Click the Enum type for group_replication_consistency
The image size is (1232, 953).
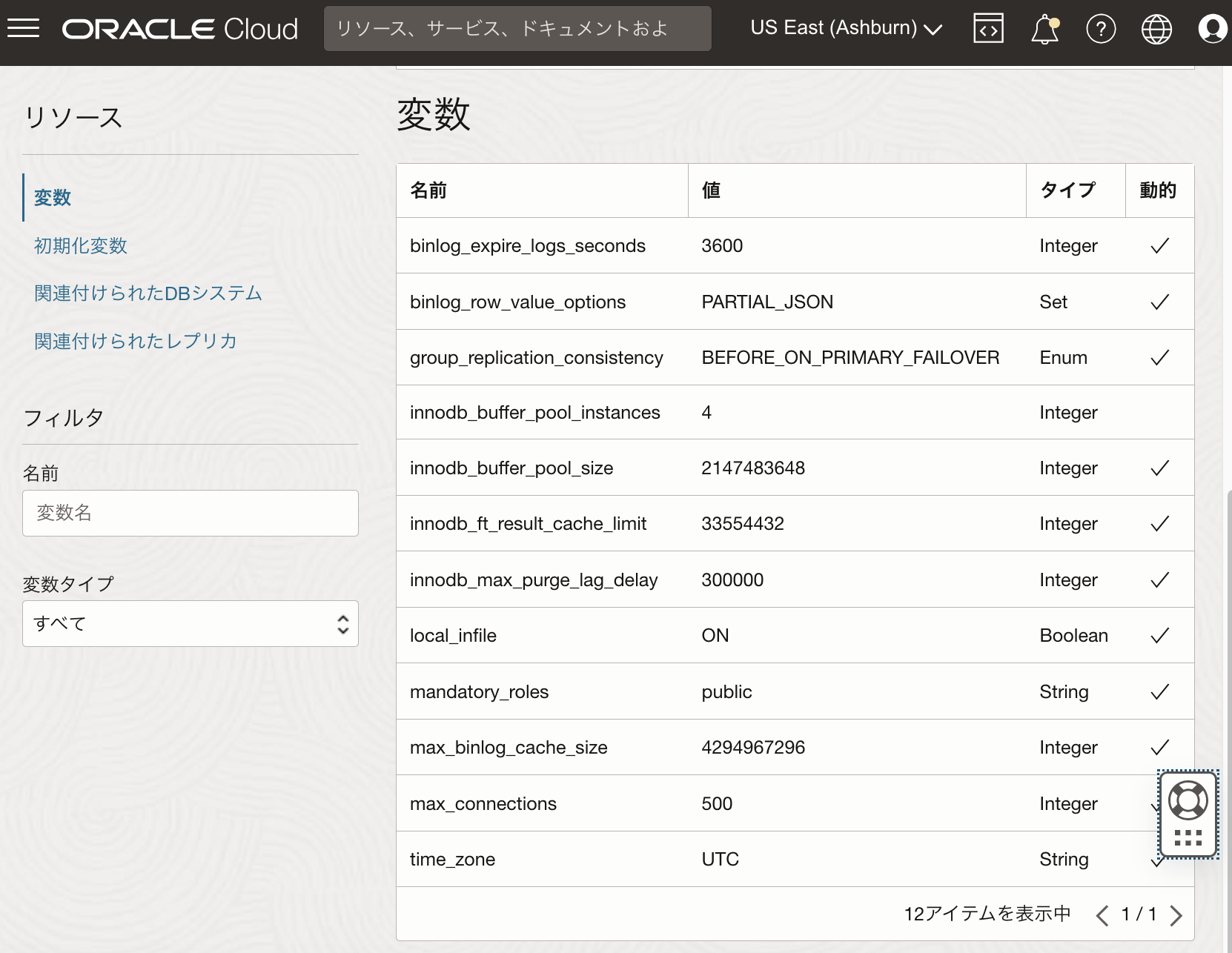pyautogui.click(x=1063, y=358)
